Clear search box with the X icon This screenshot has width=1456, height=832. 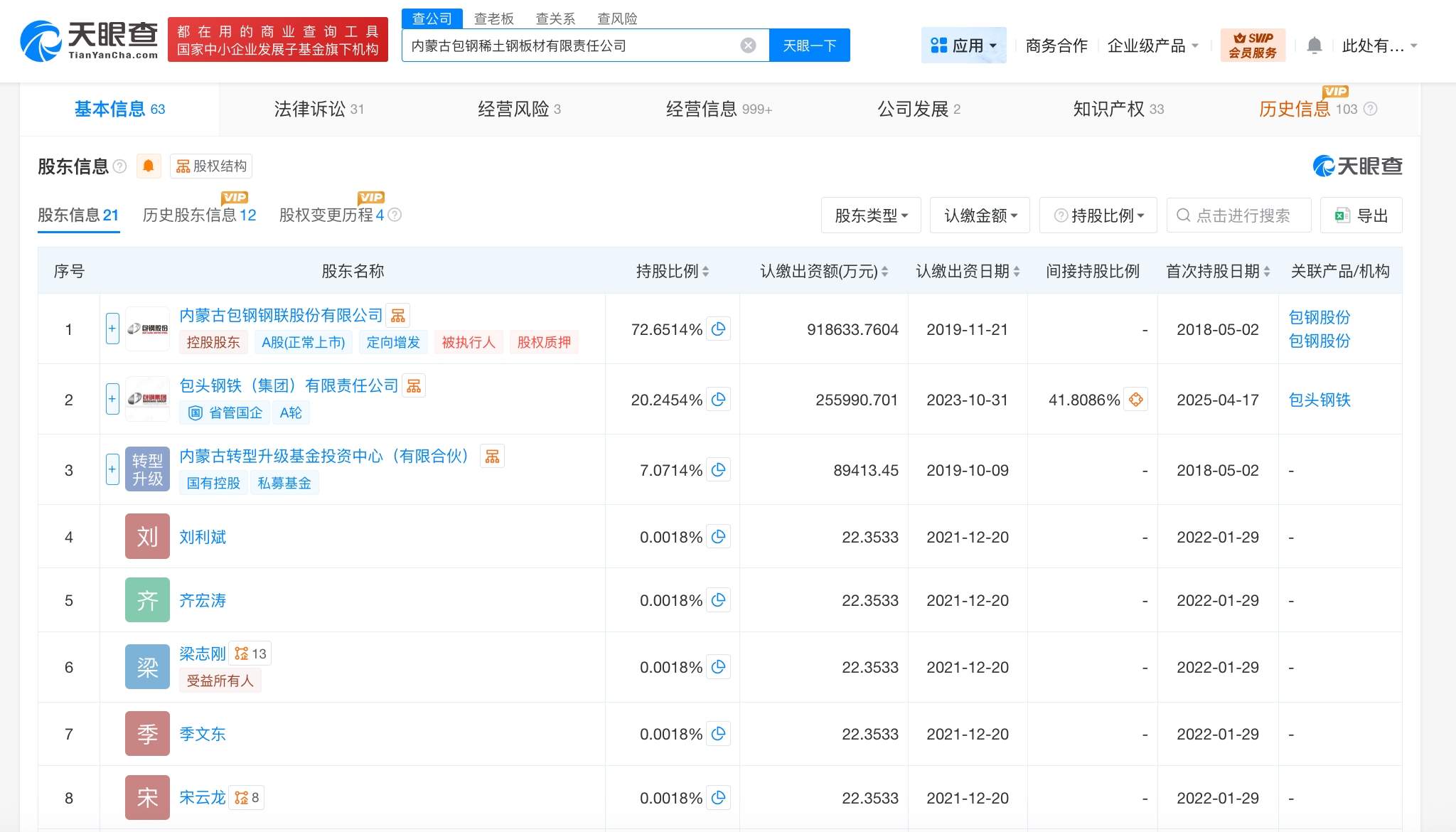[747, 45]
